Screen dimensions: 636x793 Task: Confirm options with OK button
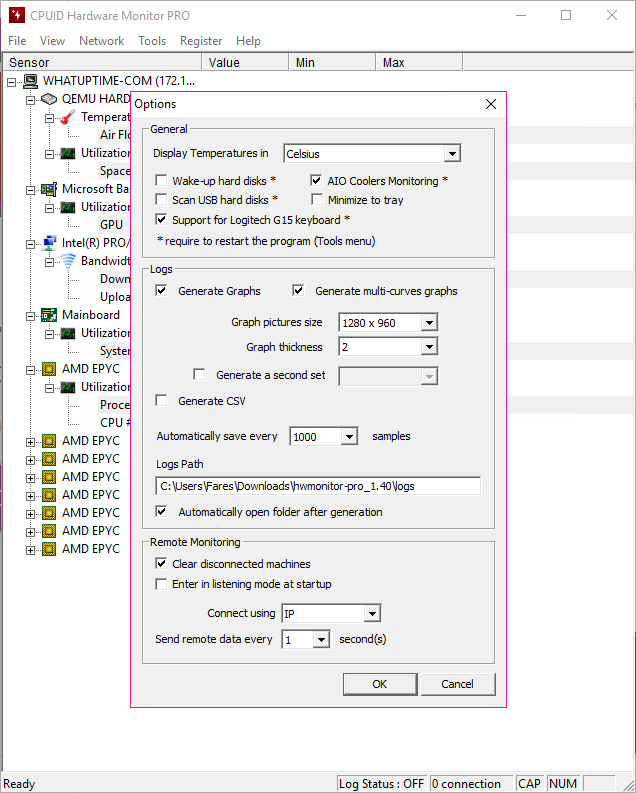click(380, 684)
